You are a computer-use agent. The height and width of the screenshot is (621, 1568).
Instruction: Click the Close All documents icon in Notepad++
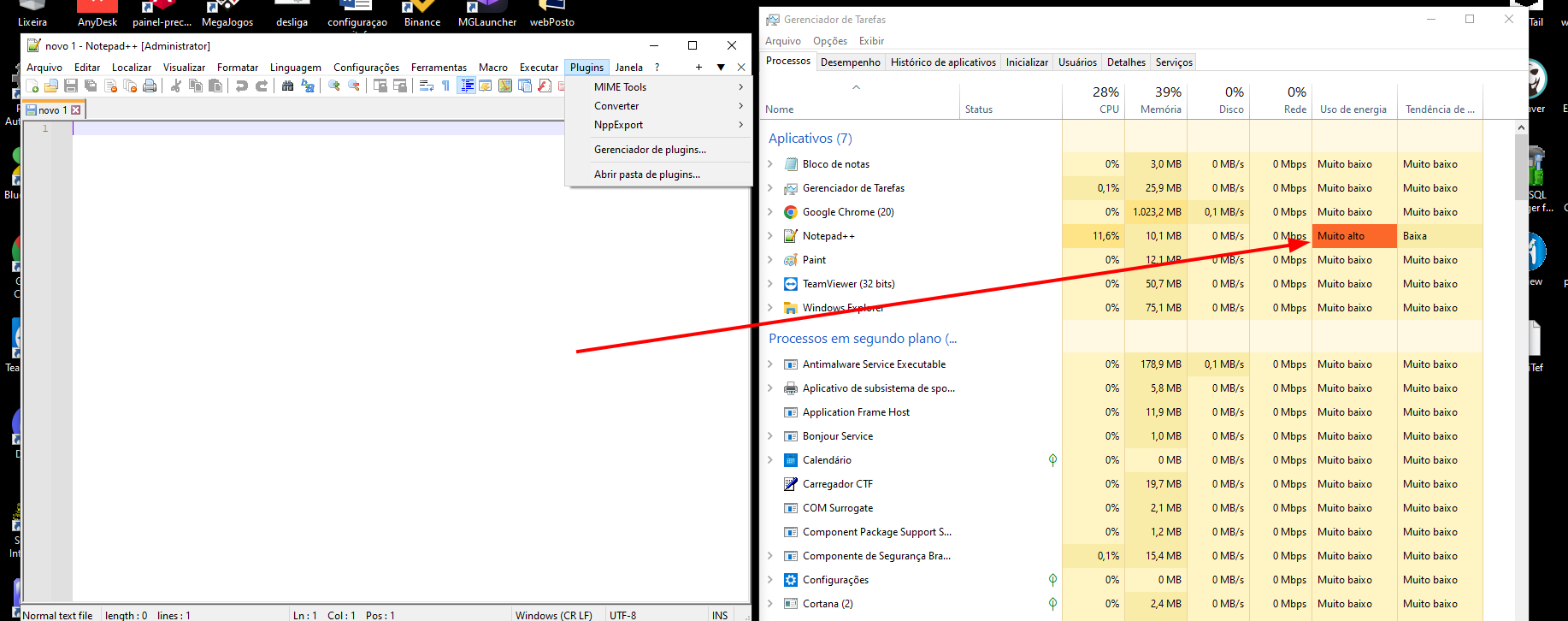(x=130, y=86)
